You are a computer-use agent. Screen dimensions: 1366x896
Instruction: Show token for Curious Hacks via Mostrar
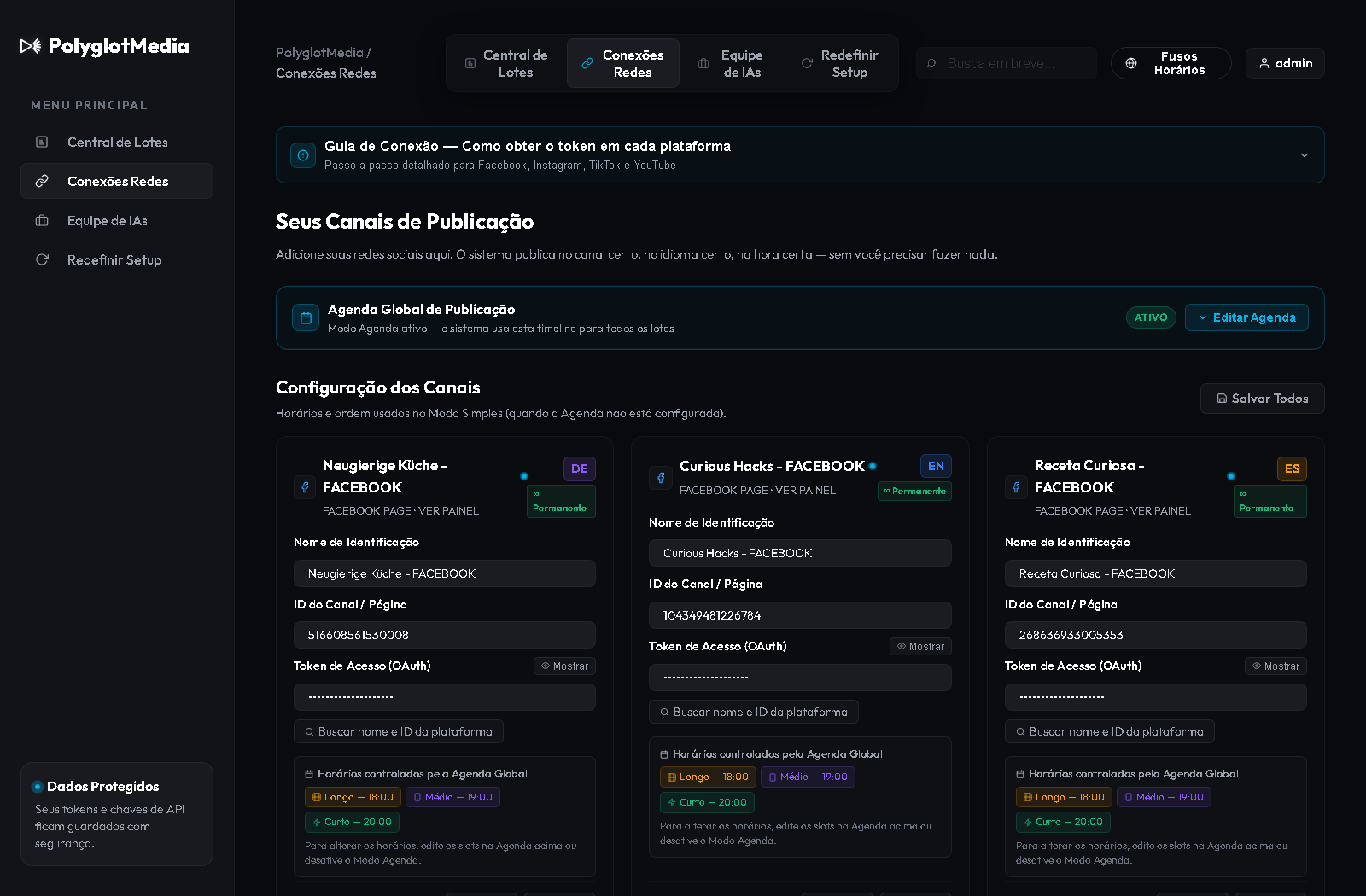point(920,647)
